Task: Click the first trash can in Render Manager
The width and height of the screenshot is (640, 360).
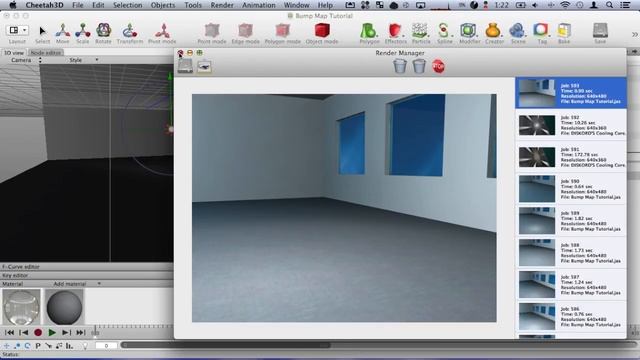Action: (x=400, y=66)
